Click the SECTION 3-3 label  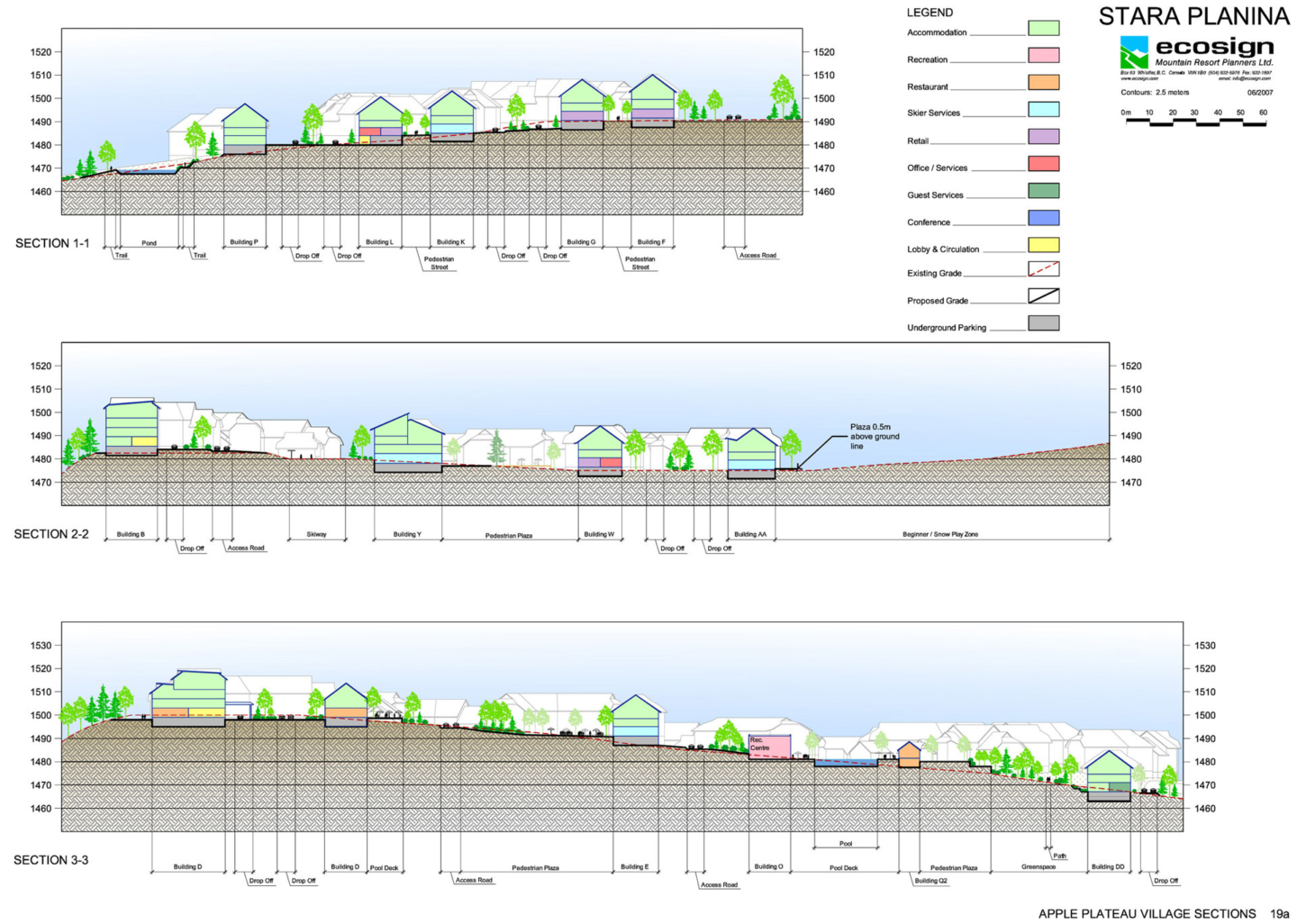pos(50,860)
